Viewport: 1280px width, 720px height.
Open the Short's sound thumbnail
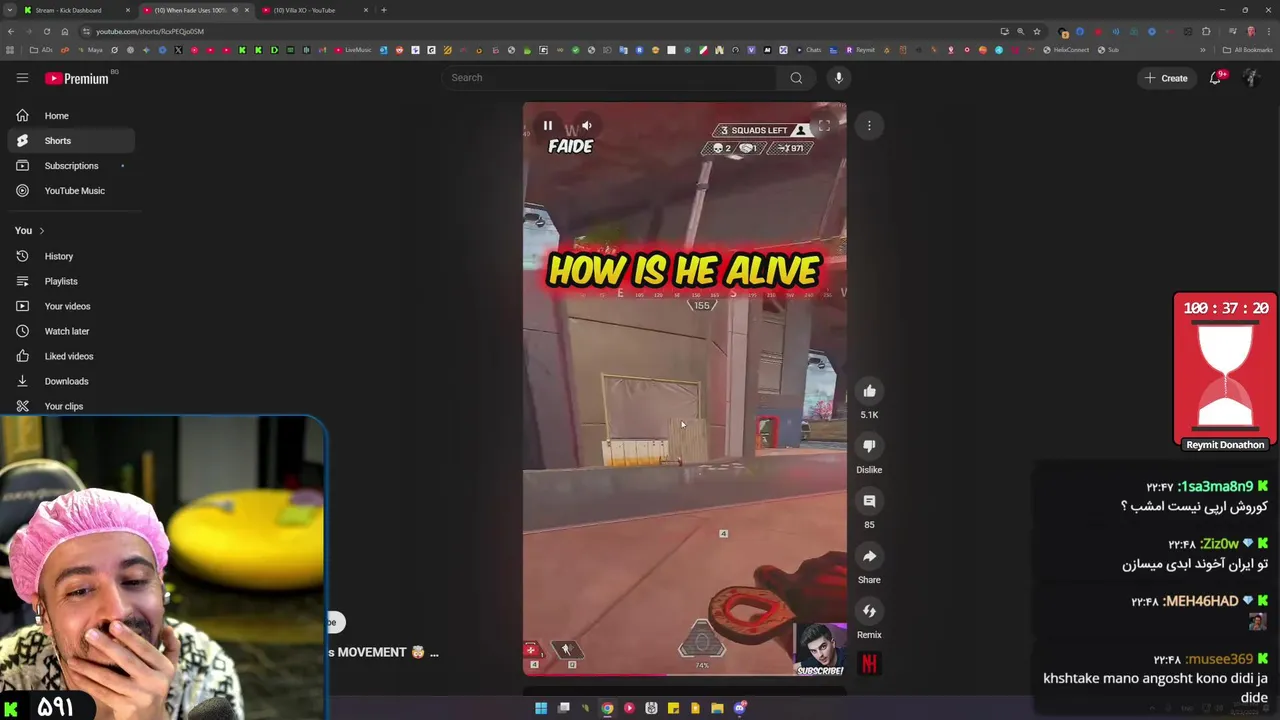coord(869,662)
